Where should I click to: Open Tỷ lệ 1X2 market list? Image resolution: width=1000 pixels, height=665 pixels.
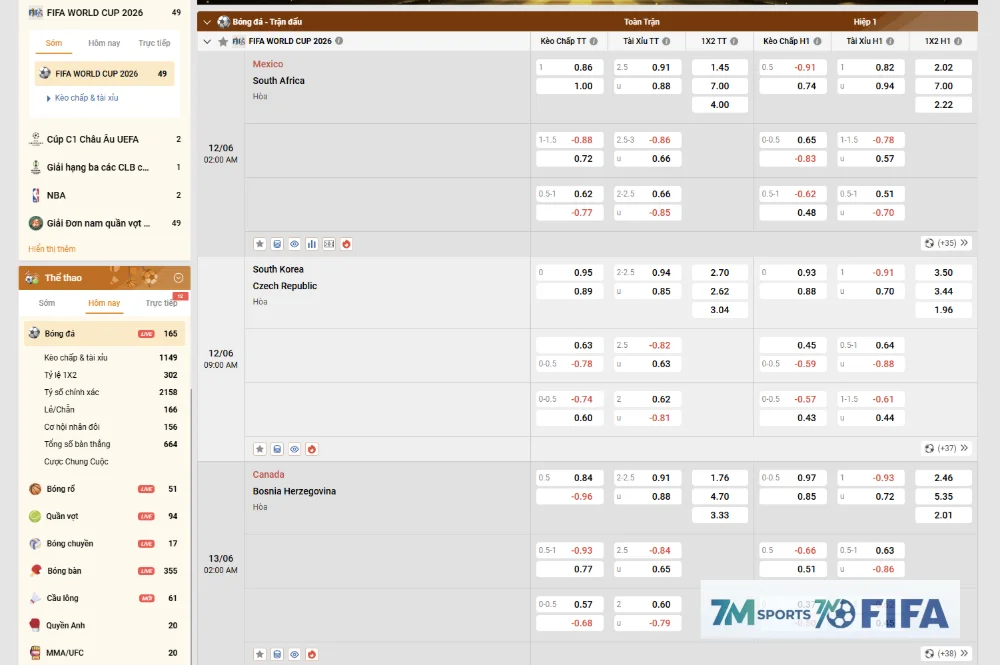click(x=110, y=375)
